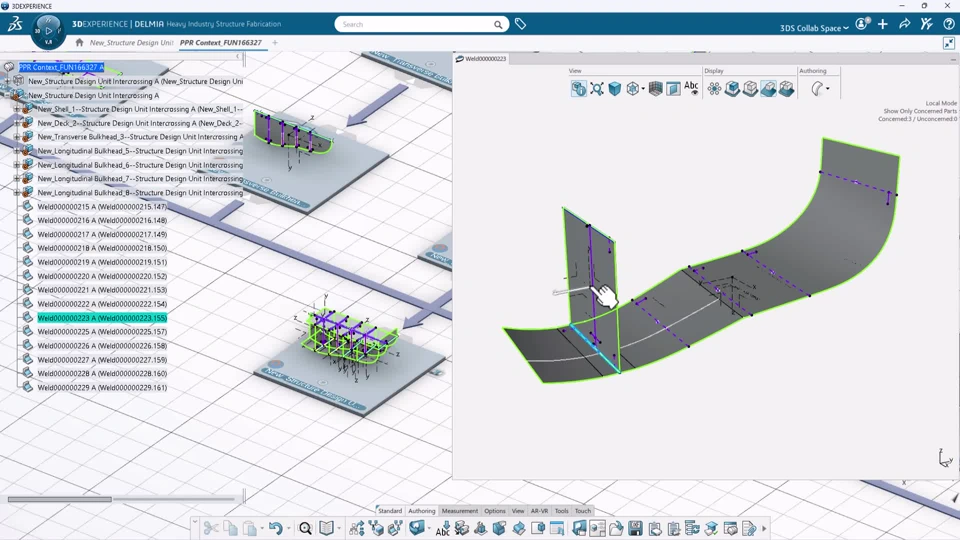Open the Options tab
Image resolution: width=960 pixels, height=540 pixels.
click(x=495, y=511)
